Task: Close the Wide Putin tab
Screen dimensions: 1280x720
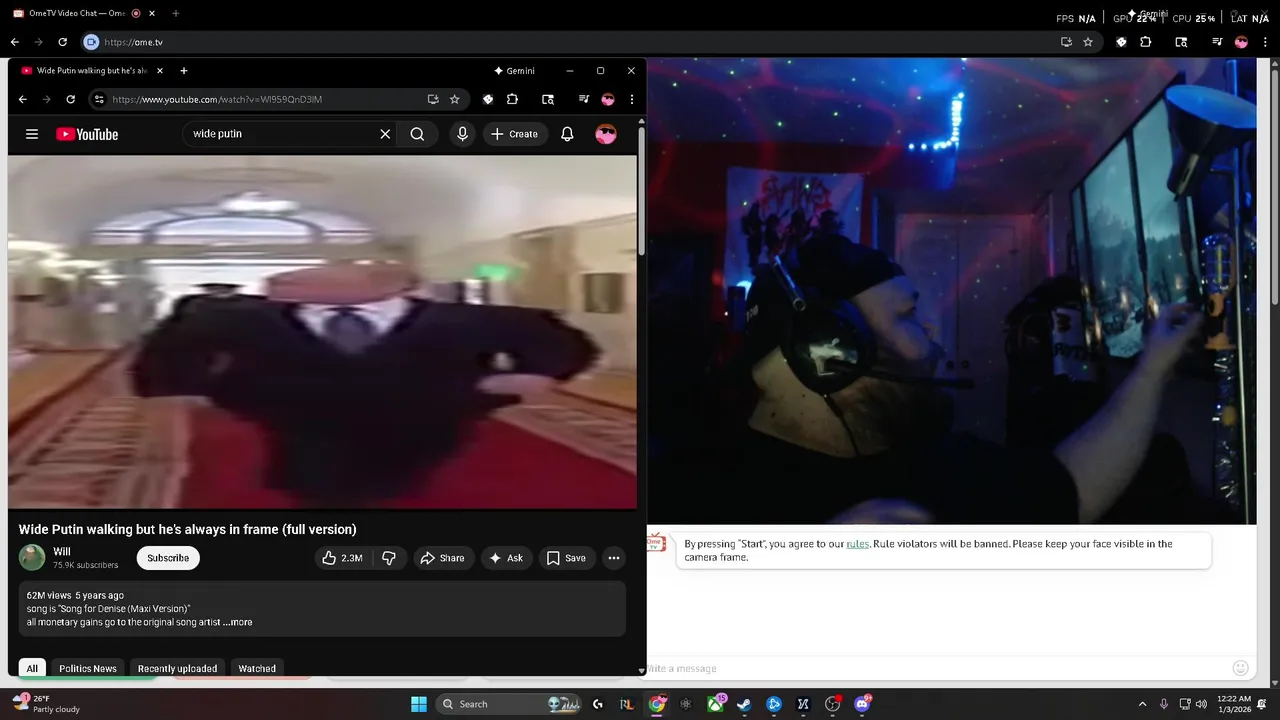Action: [159, 71]
